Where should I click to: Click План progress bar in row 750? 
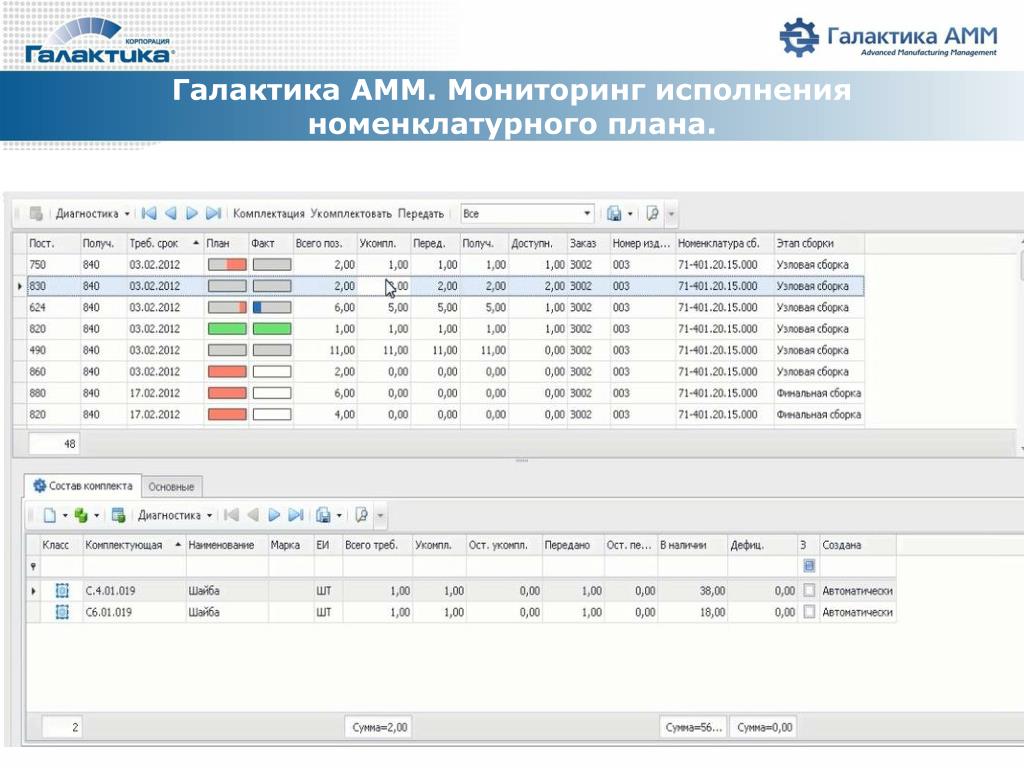(227, 264)
